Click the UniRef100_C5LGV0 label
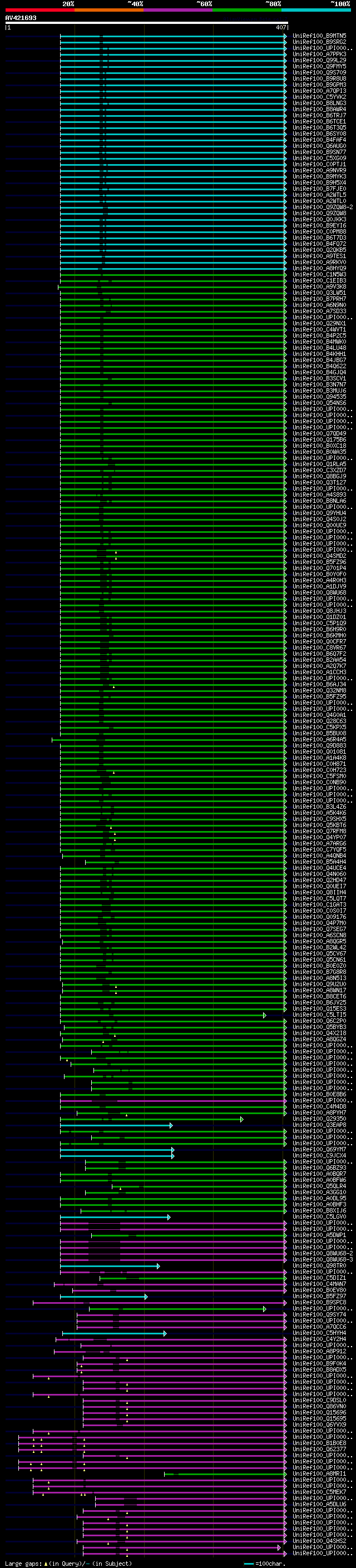Image resolution: width=356 pixels, height=1568 pixels. [319, 1217]
